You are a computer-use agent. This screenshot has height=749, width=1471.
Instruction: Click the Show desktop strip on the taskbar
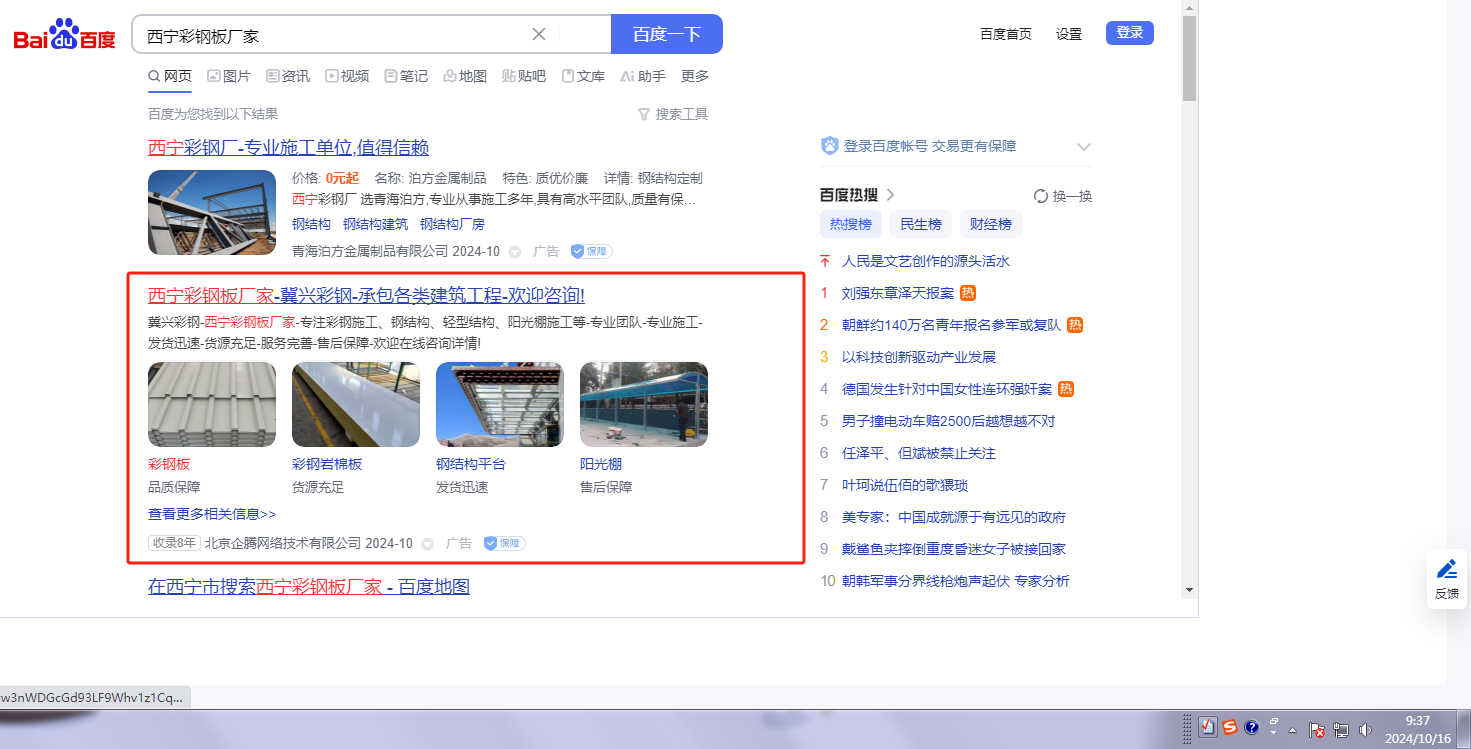1465,729
